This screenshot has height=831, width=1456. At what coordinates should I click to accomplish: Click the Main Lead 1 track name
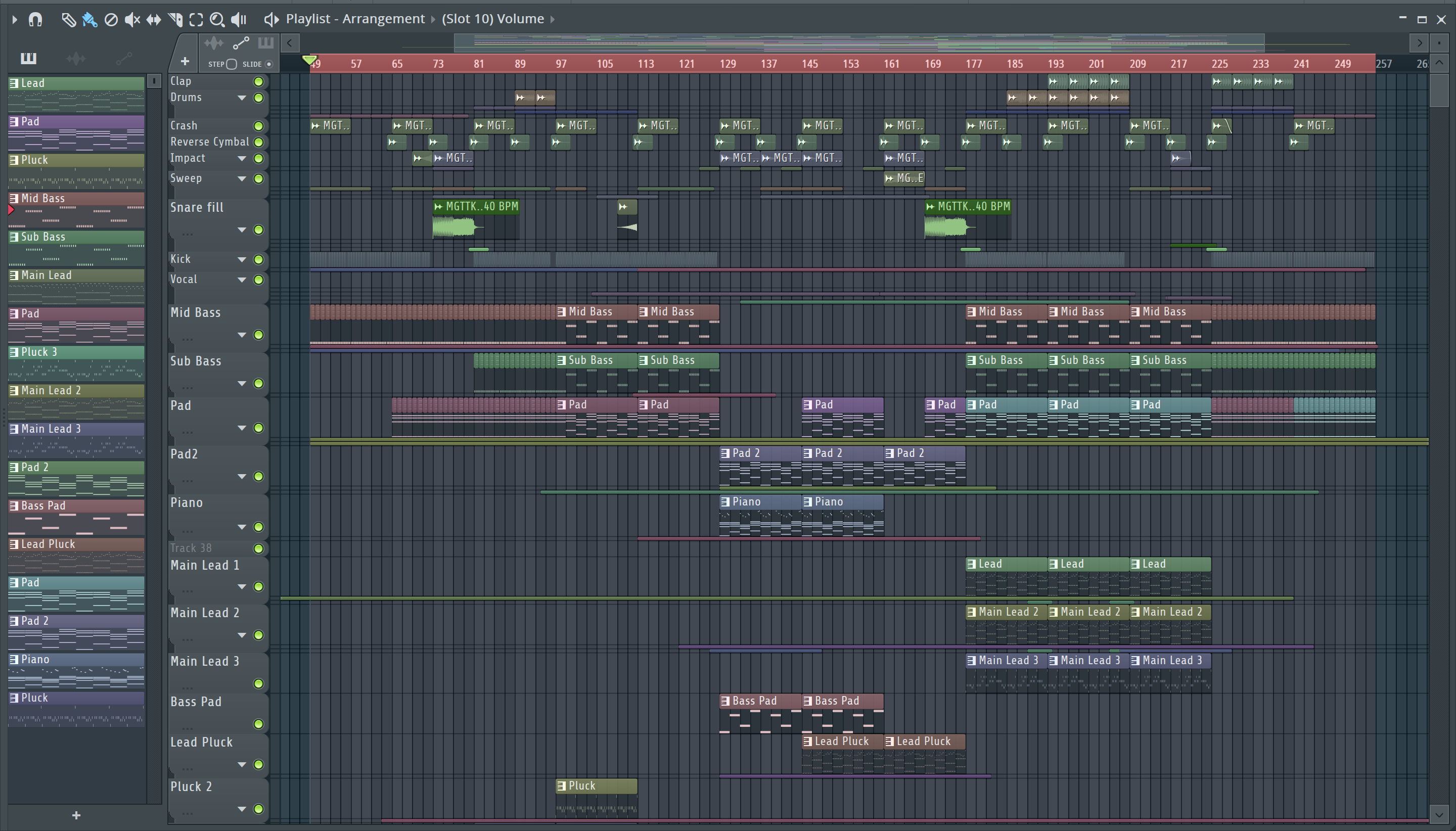[205, 566]
